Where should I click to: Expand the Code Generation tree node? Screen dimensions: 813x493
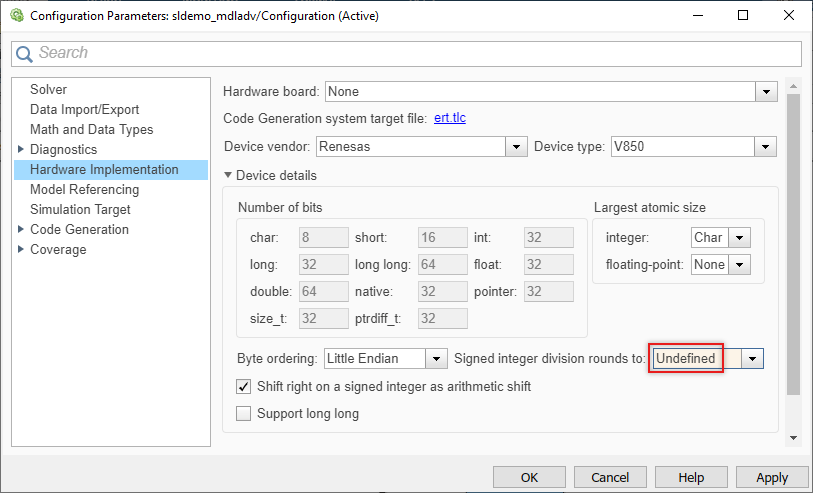[21, 229]
